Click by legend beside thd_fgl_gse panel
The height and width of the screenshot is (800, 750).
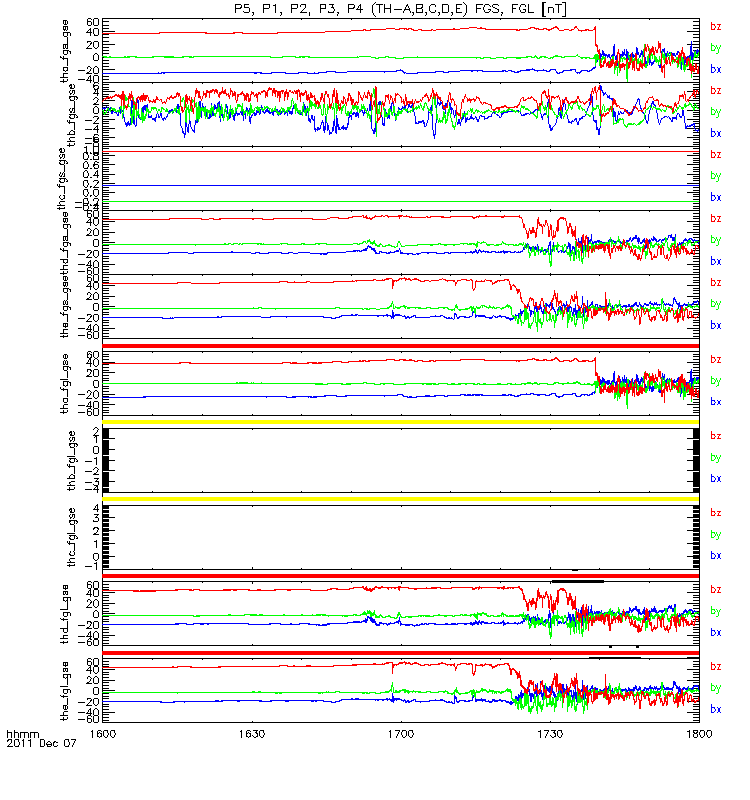coord(716,611)
